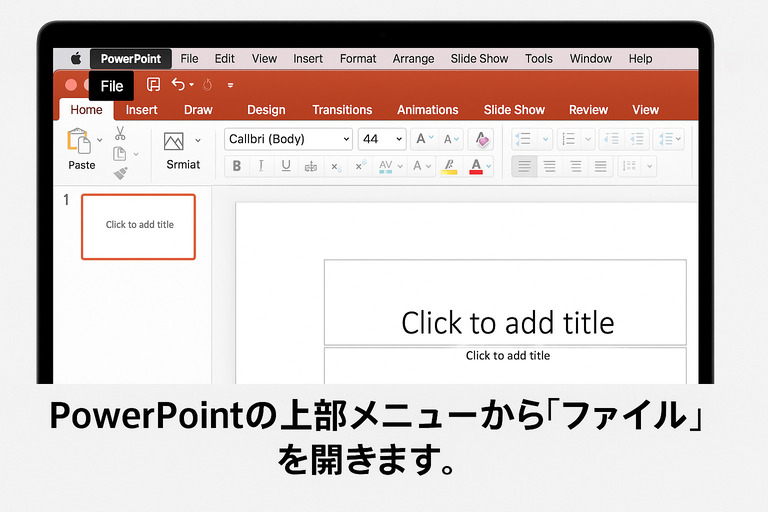Expand the font color dropdown arrow
Screen dimensions: 768x512
(x=489, y=167)
